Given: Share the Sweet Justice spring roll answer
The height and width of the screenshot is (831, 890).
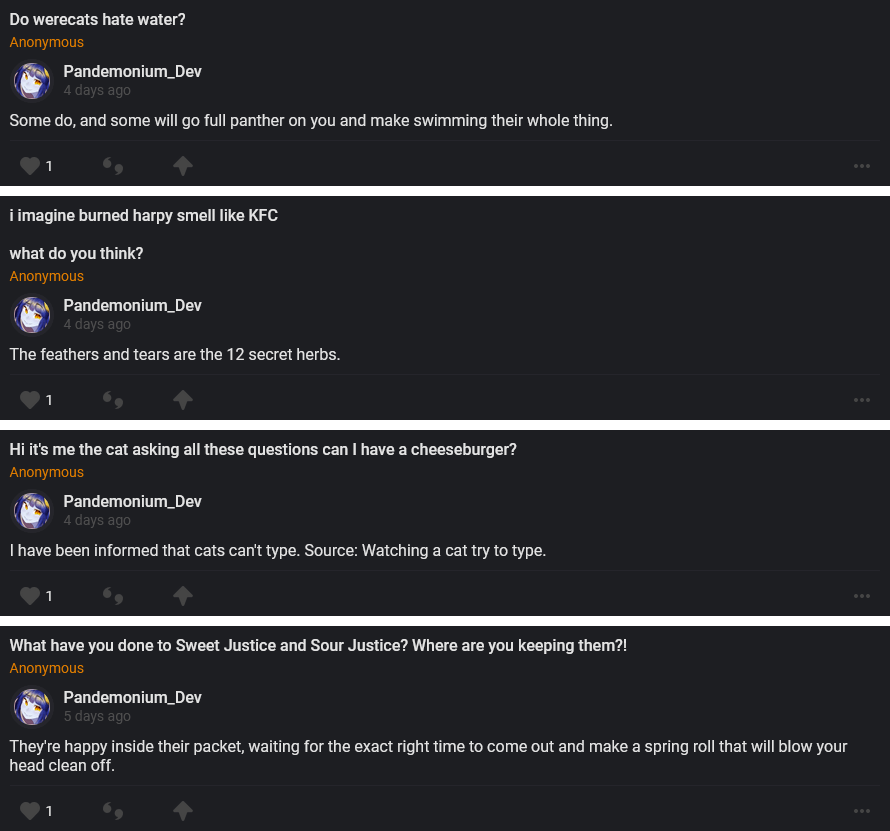Looking at the screenshot, I should click(x=183, y=810).
